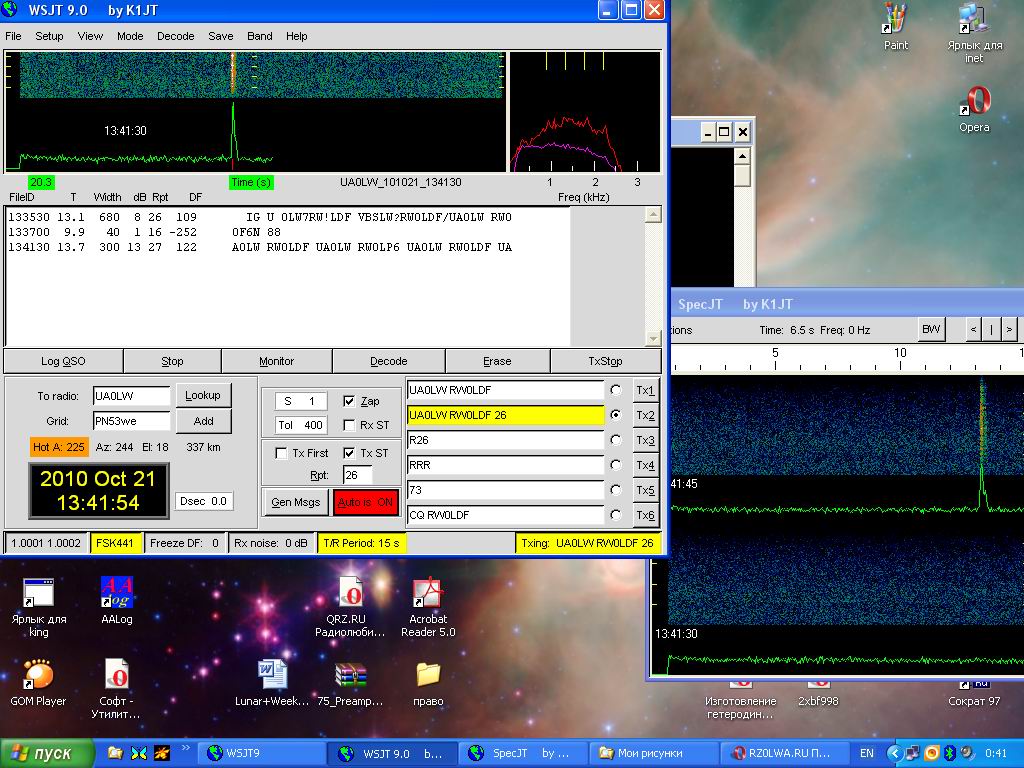1024x768 pixels.
Task: Click the butterfly quick launch icon in taskbar
Action: (138, 753)
